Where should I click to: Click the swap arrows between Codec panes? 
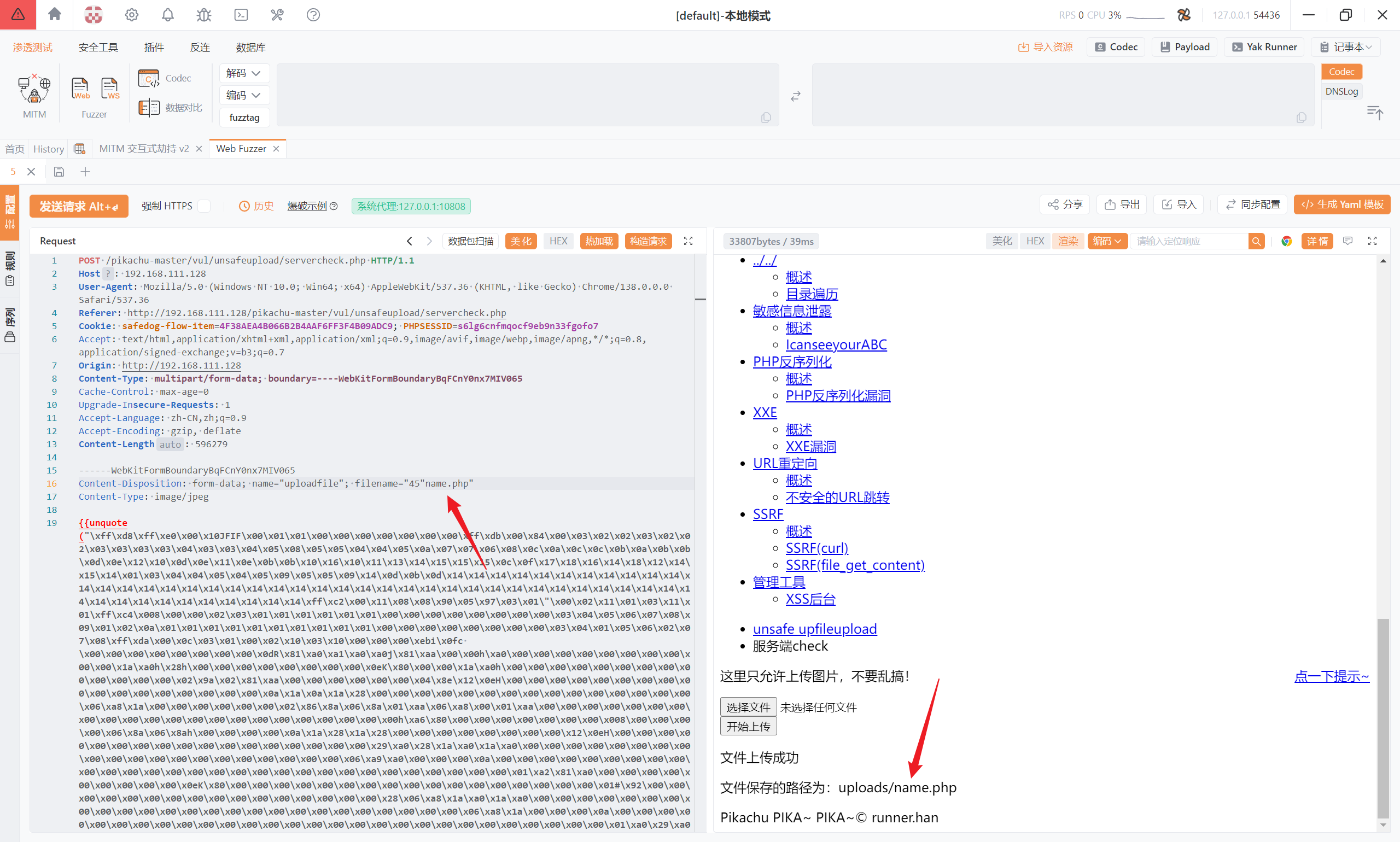click(796, 96)
